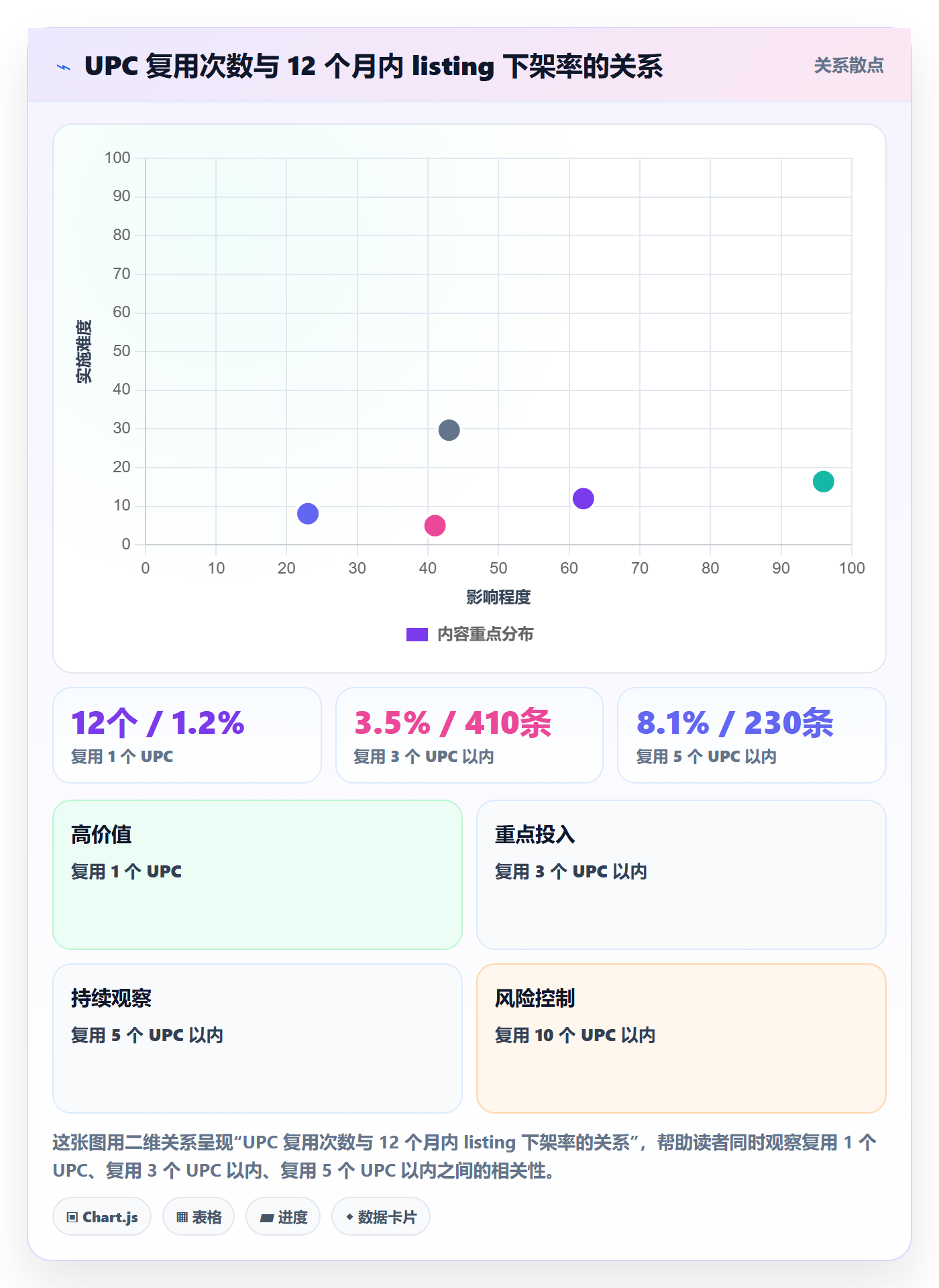Click the Chart.js chip's square icon
The width and height of the screenshot is (939, 1288).
(x=72, y=1218)
